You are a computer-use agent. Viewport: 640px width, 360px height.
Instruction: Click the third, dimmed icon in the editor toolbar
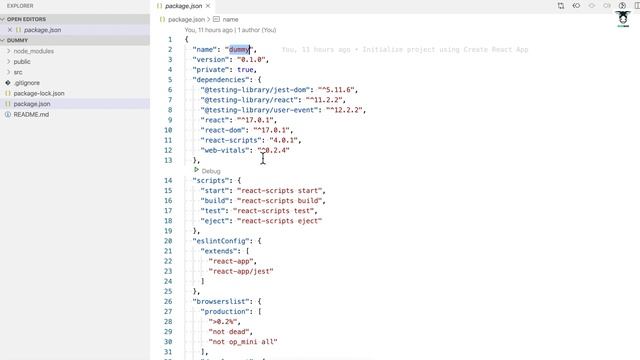coord(592,6)
